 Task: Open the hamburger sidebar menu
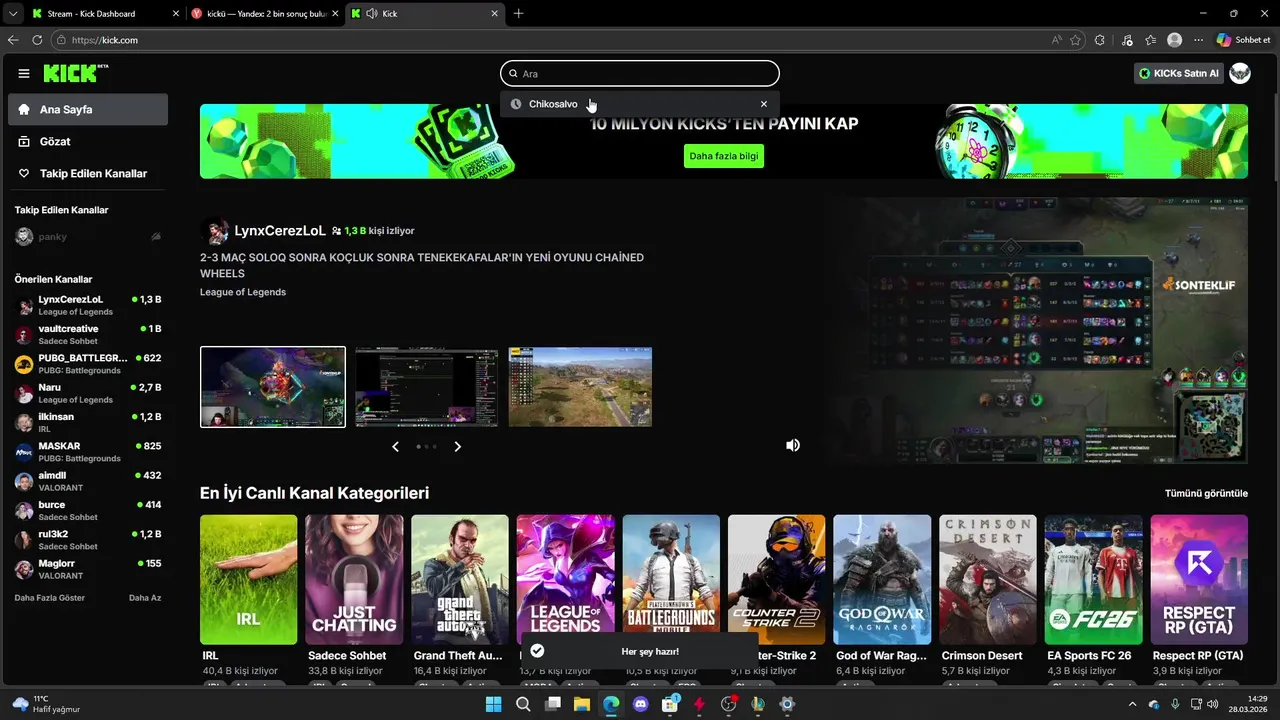tap(24, 73)
